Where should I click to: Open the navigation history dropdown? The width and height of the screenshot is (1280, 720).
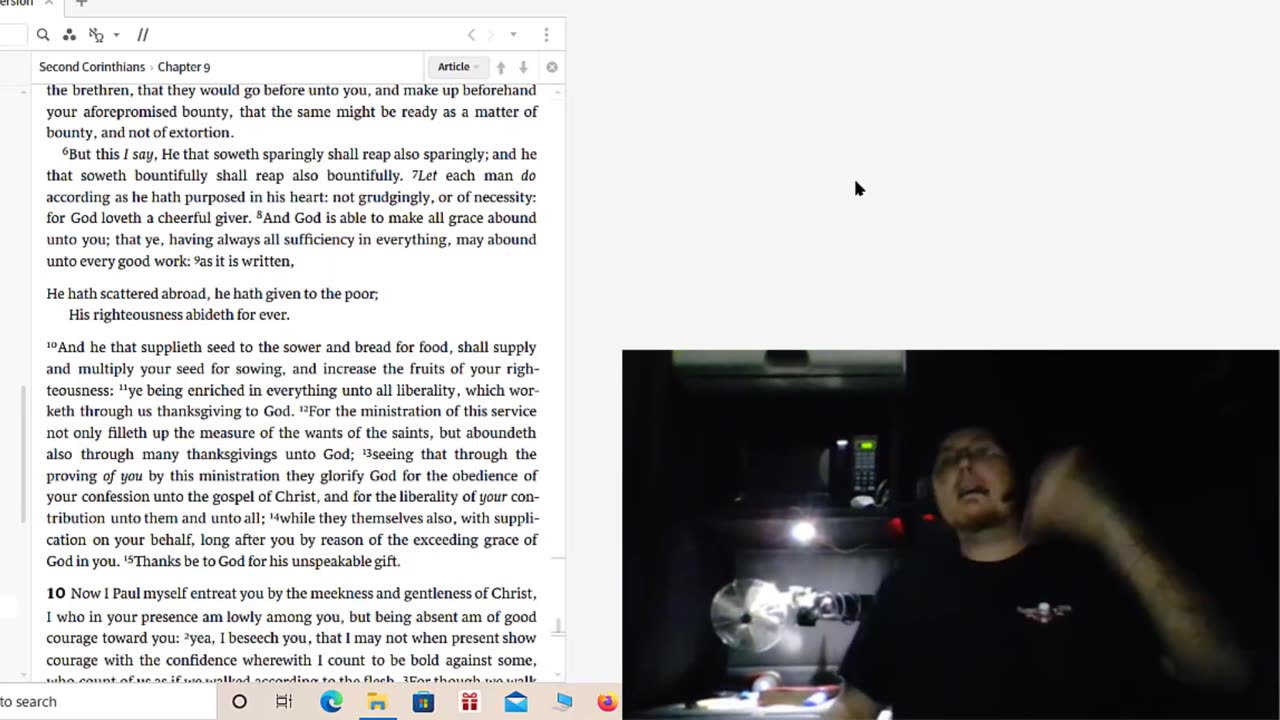513,35
